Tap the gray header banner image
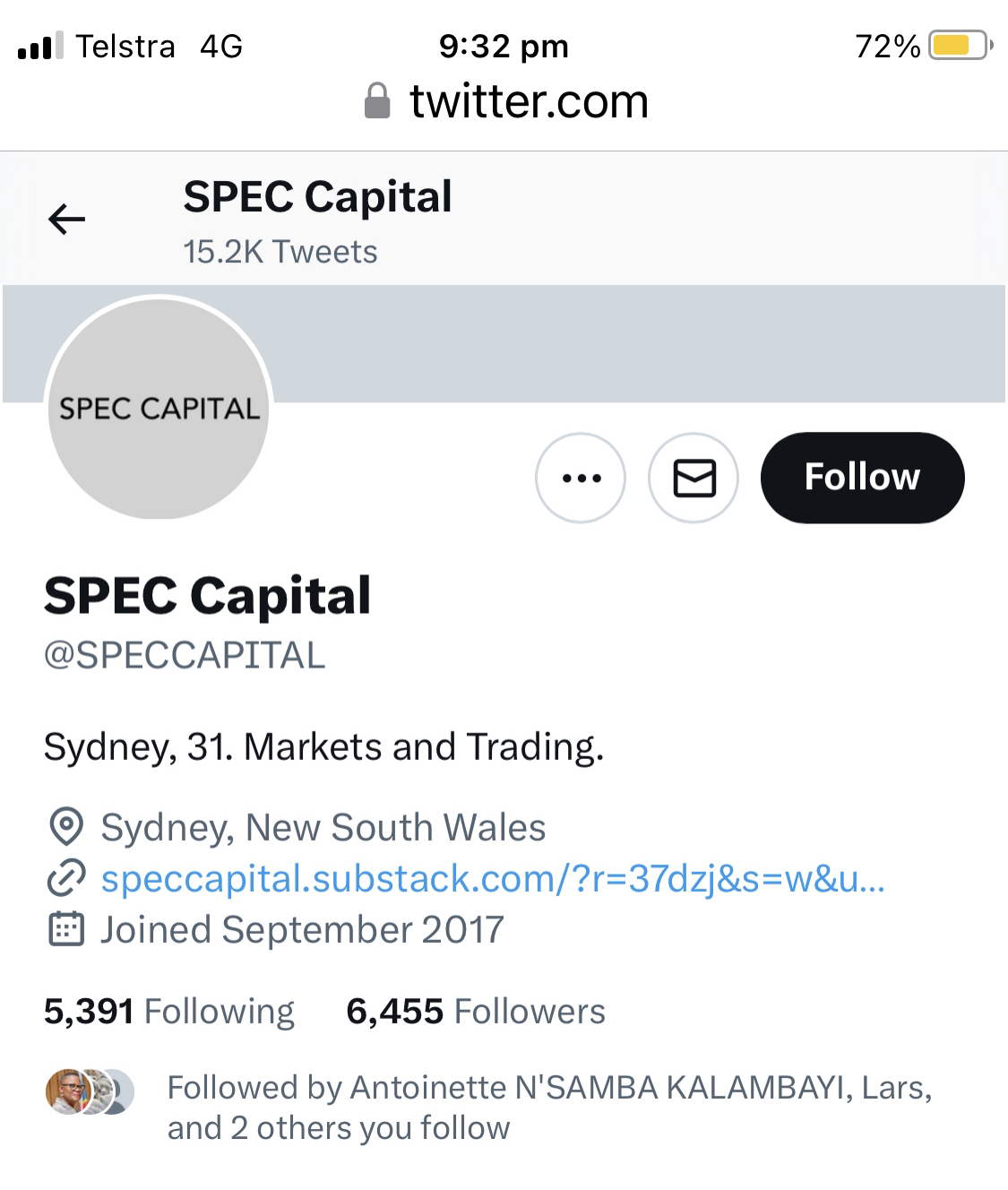 pos(627,344)
